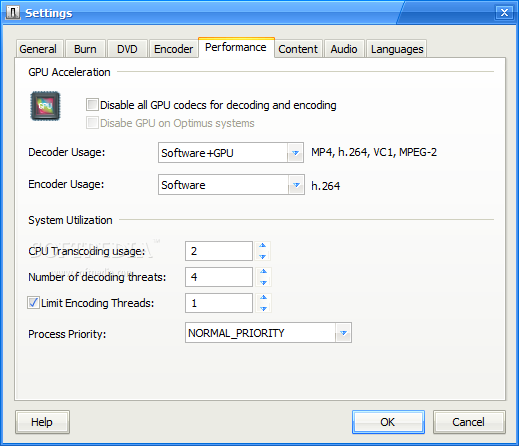Decrease CPU Transcoding usage value
This screenshot has height=446, width=519.
[x=263, y=256]
